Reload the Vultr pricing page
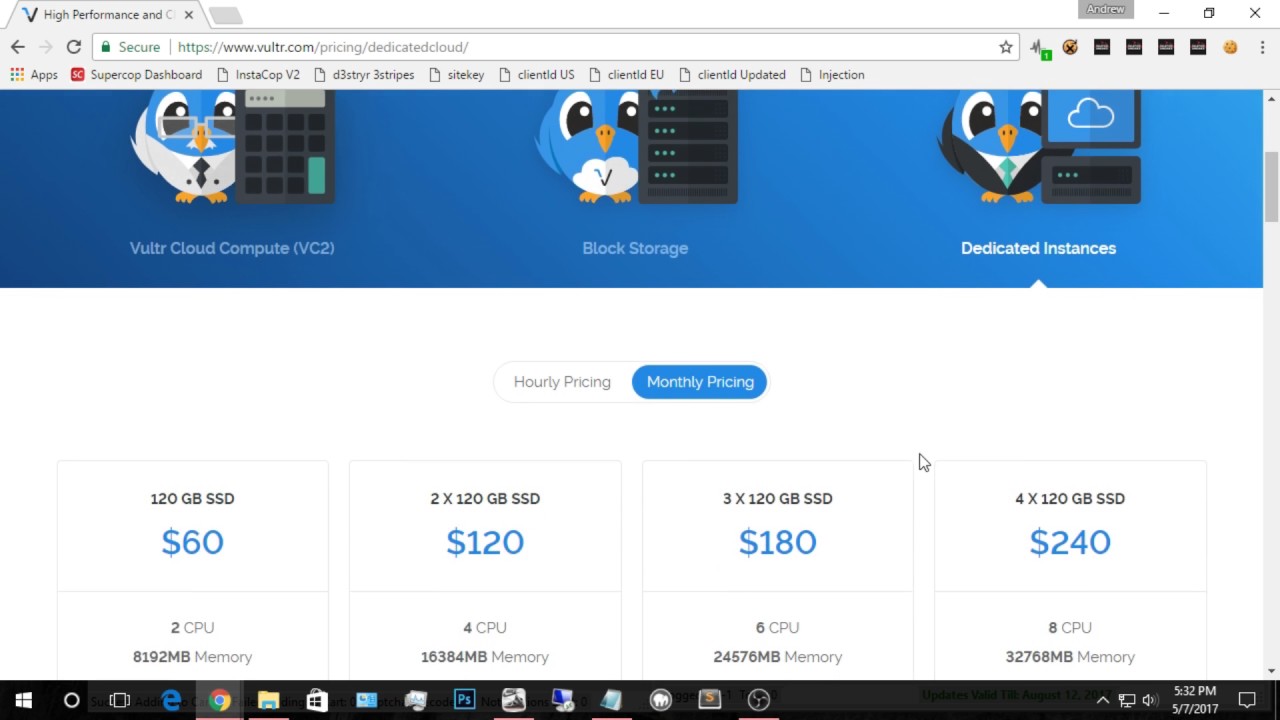1280x720 pixels. [x=73, y=47]
